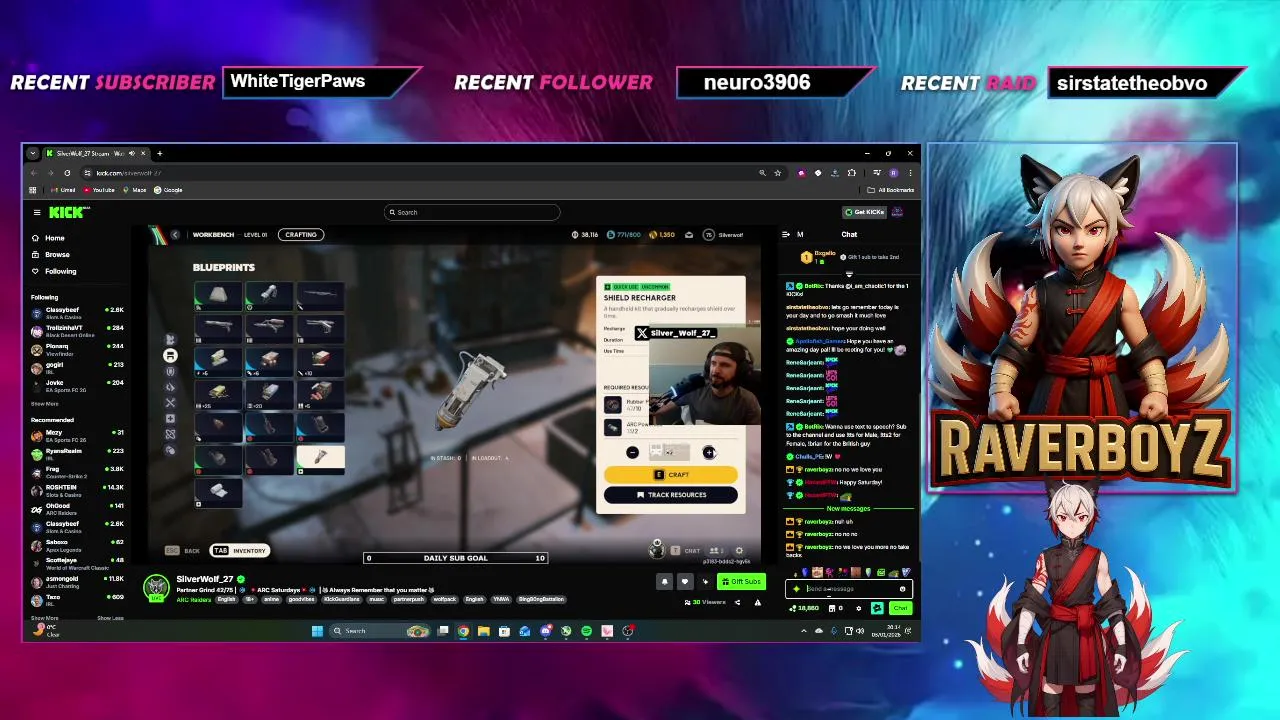Click the ARC Raiders category link
This screenshot has width=1280, height=720.
tap(194, 599)
